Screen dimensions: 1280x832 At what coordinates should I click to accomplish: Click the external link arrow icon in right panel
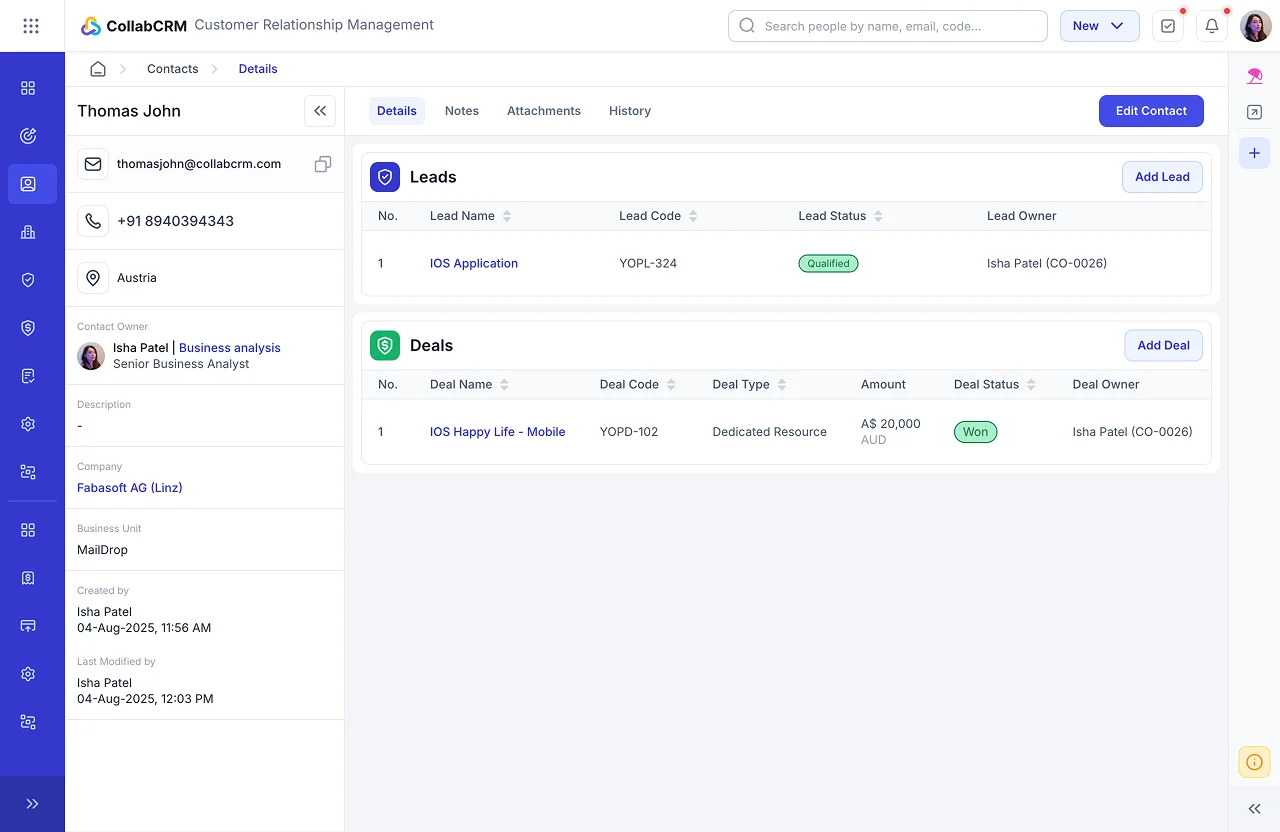tap(1254, 113)
